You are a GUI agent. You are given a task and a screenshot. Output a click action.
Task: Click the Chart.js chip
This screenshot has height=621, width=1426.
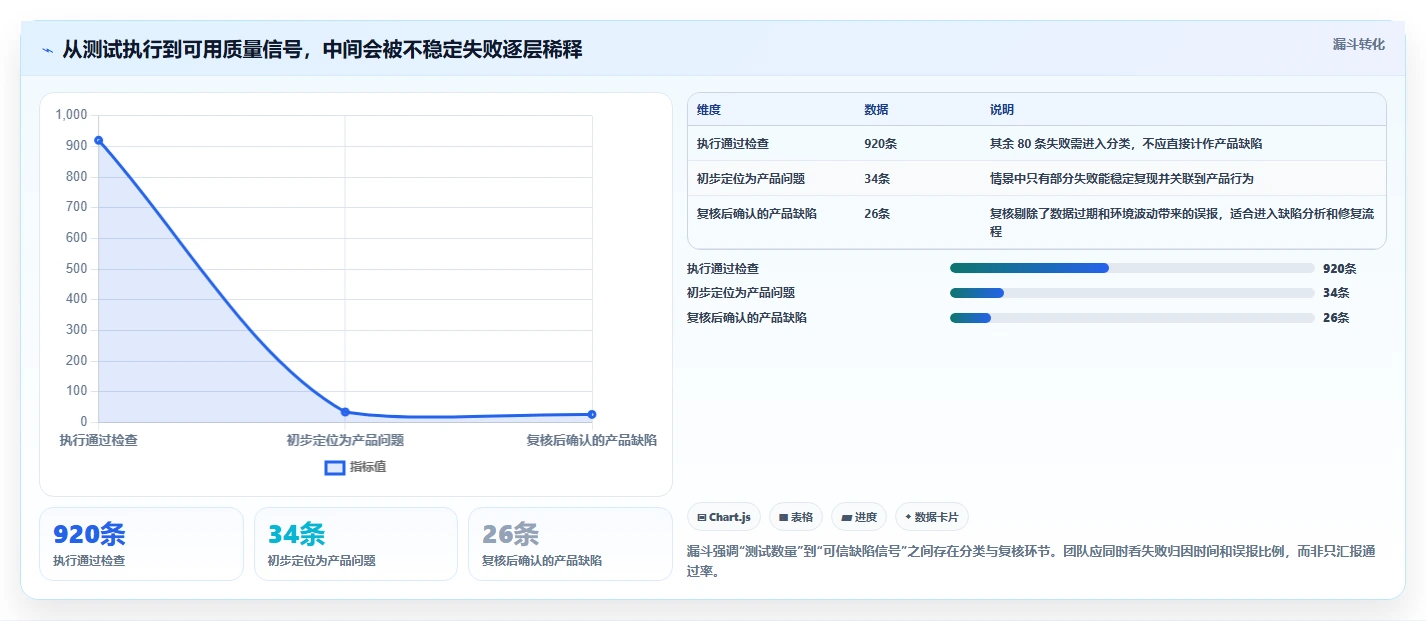click(724, 517)
